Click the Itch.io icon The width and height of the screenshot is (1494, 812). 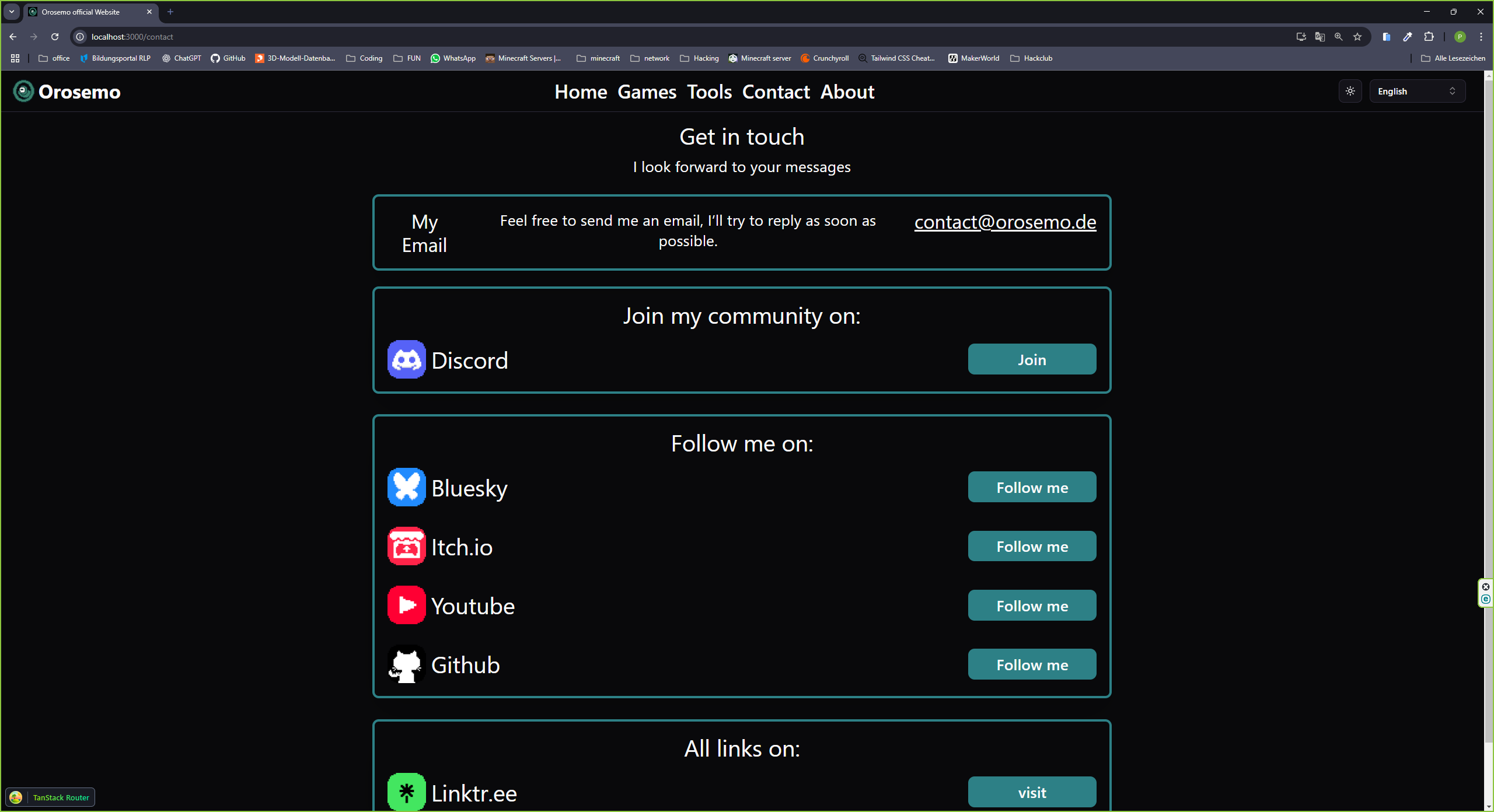tap(406, 547)
